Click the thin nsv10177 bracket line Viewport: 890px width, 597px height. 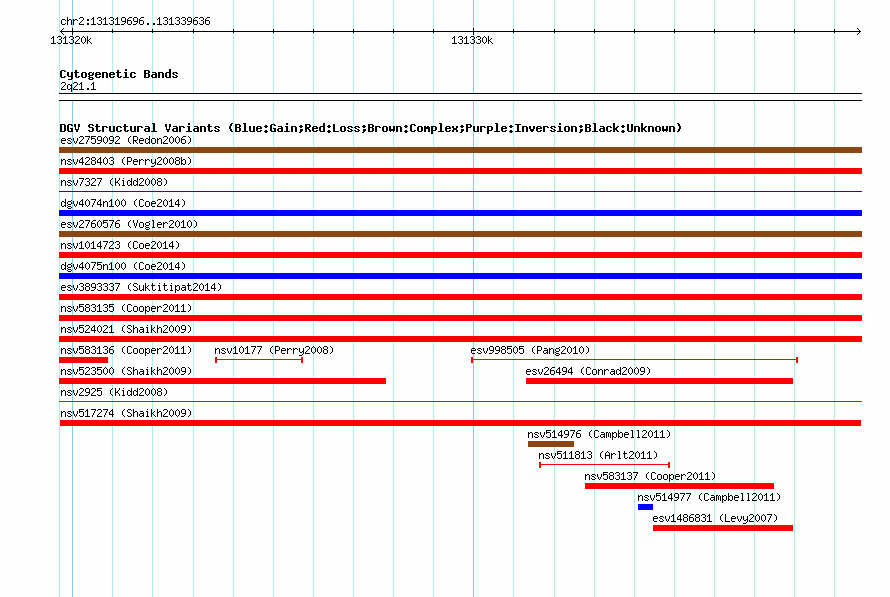259,360
